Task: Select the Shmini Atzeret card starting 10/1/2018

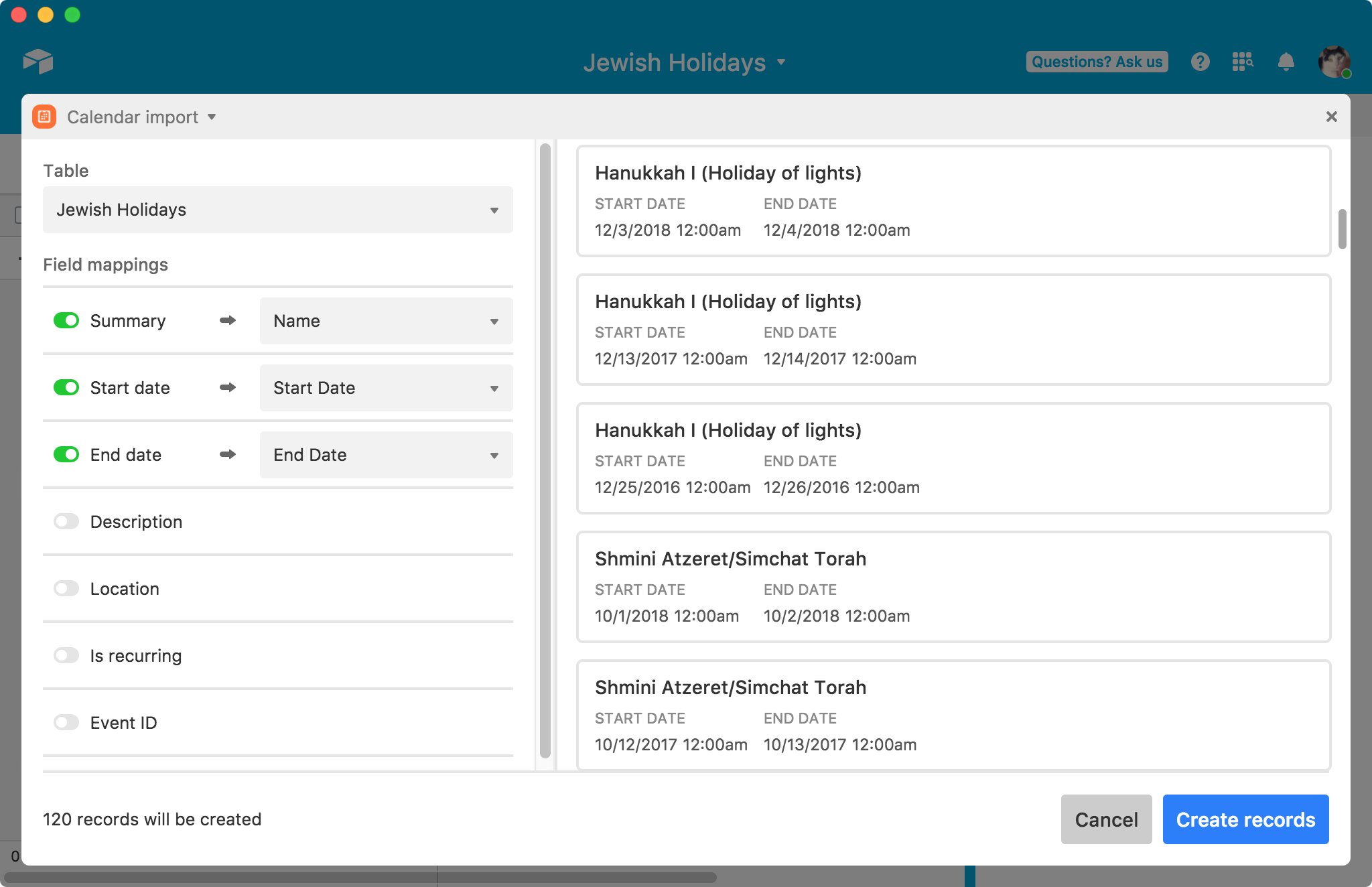Action: tap(953, 587)
